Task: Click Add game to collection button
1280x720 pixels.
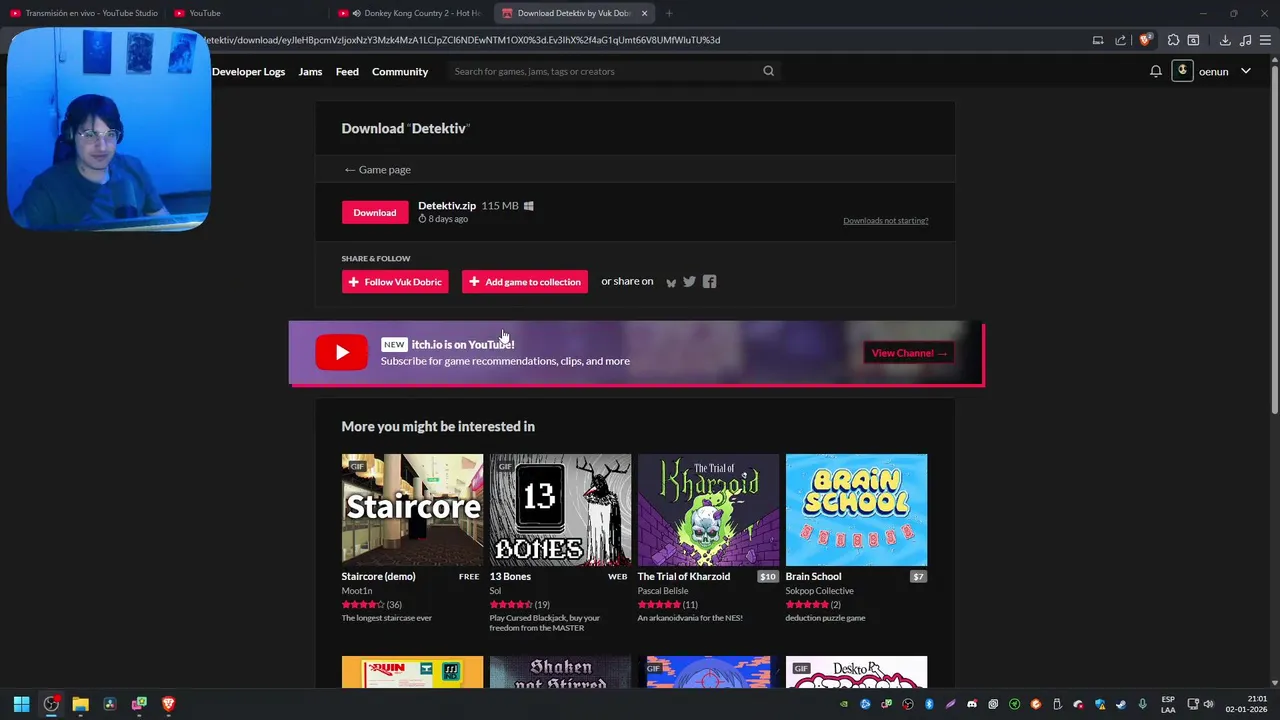Action: pyautogui.click(x=525, y=282)
